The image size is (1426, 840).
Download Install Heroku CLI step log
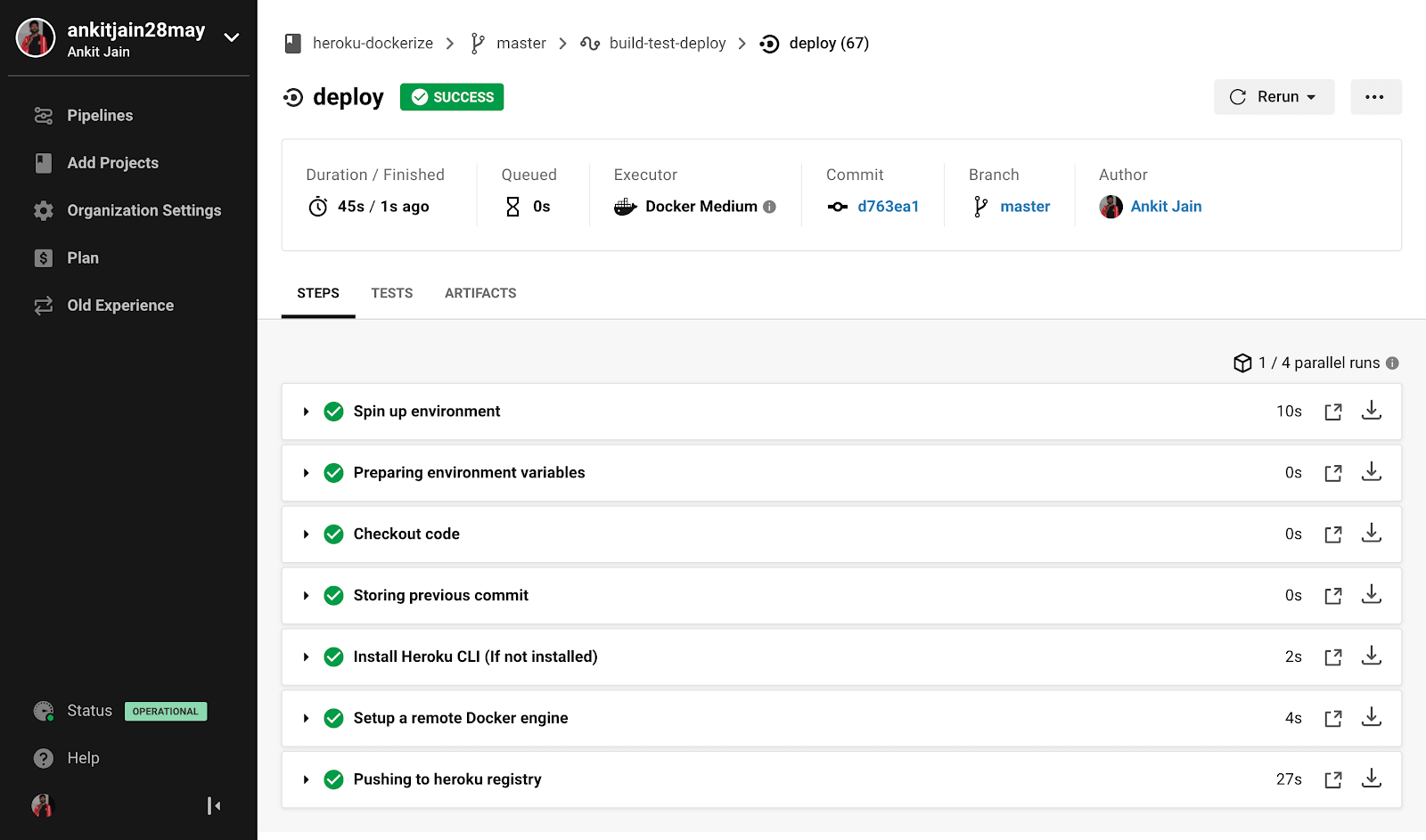1372,657
